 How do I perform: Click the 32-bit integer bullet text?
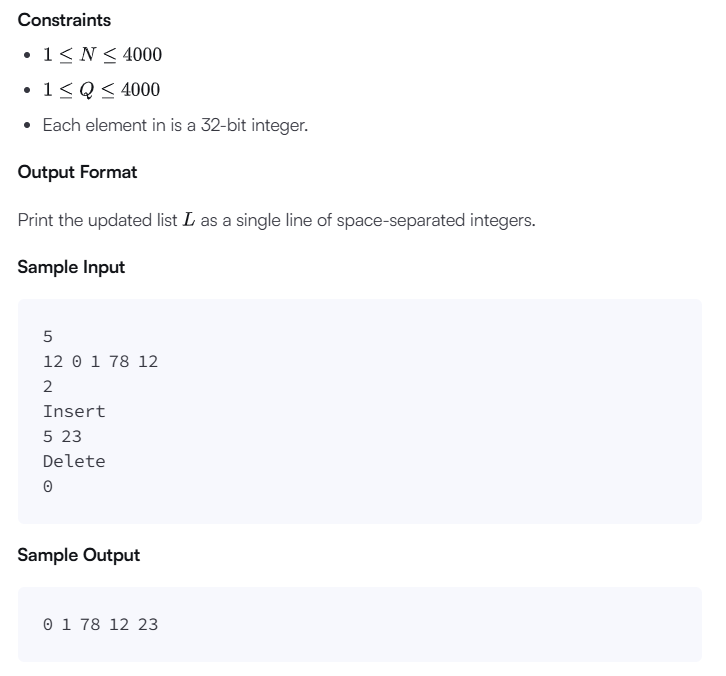[x=175, y=125]
